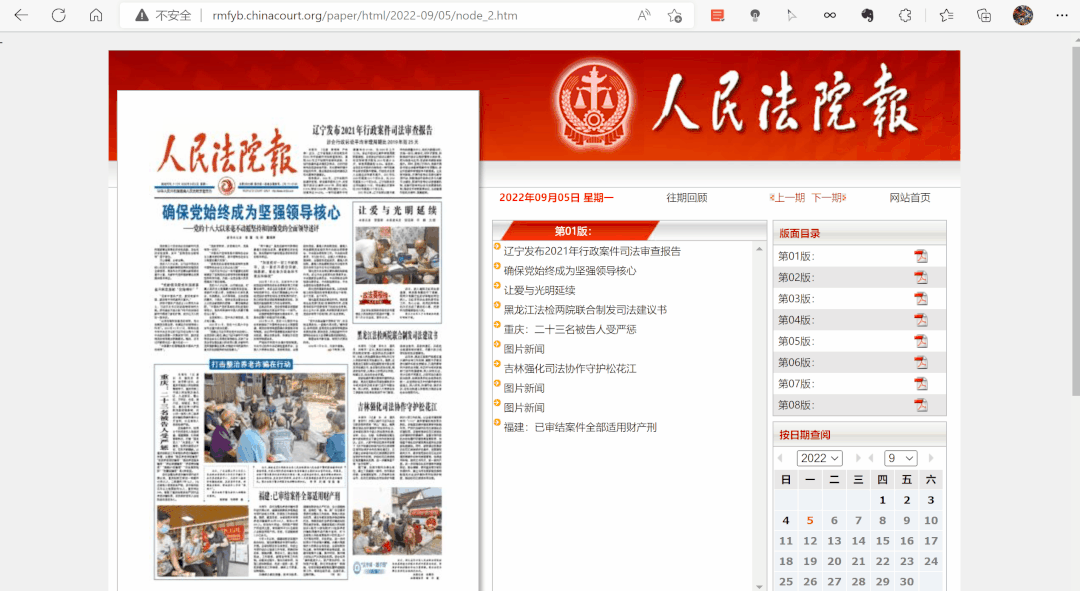The width and height of the screenshot is (1080, 591).
Task: Reload the current page
Action: (59, 15)
